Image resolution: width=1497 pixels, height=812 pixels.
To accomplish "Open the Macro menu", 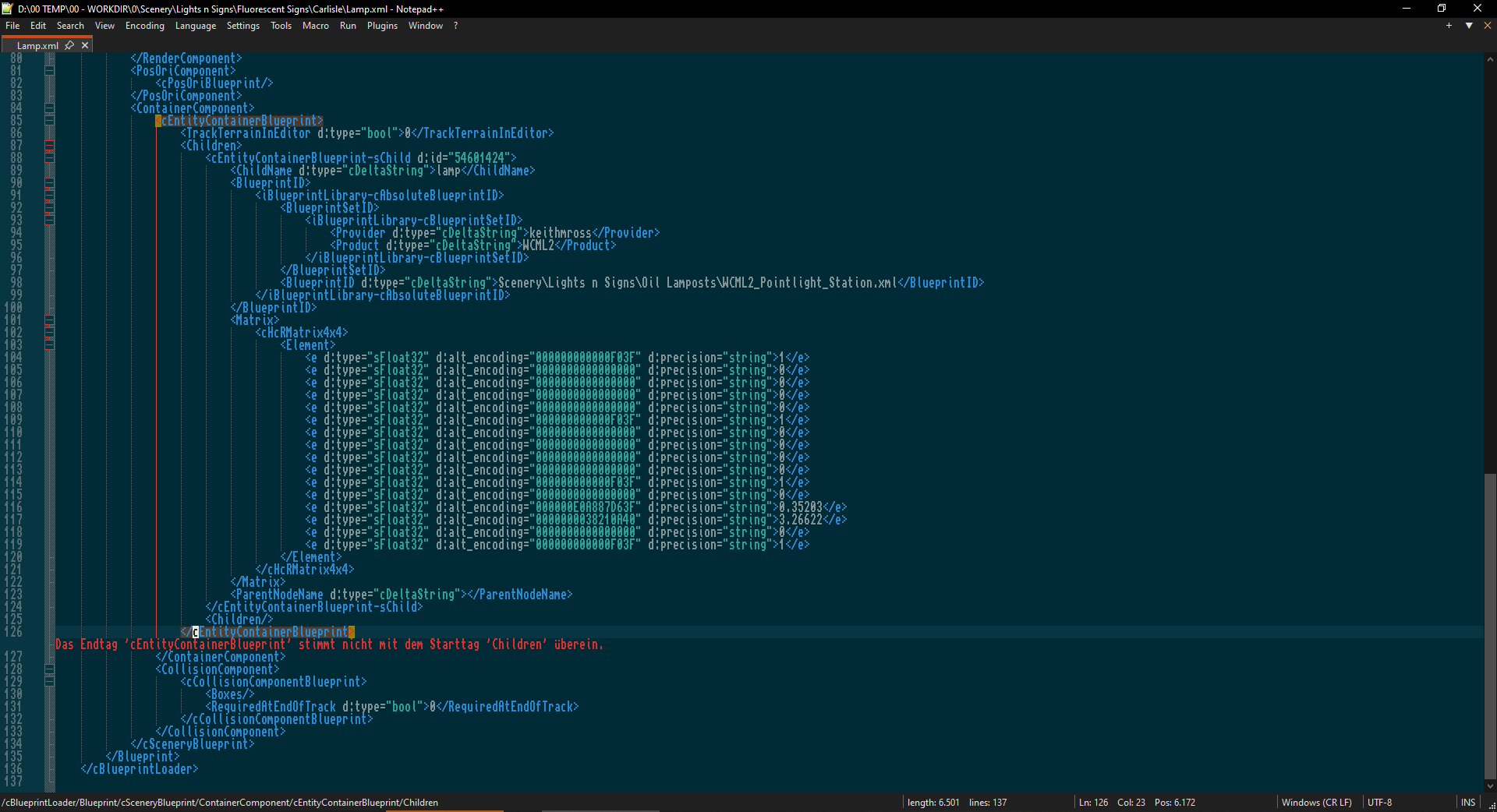I will point(316,26).
